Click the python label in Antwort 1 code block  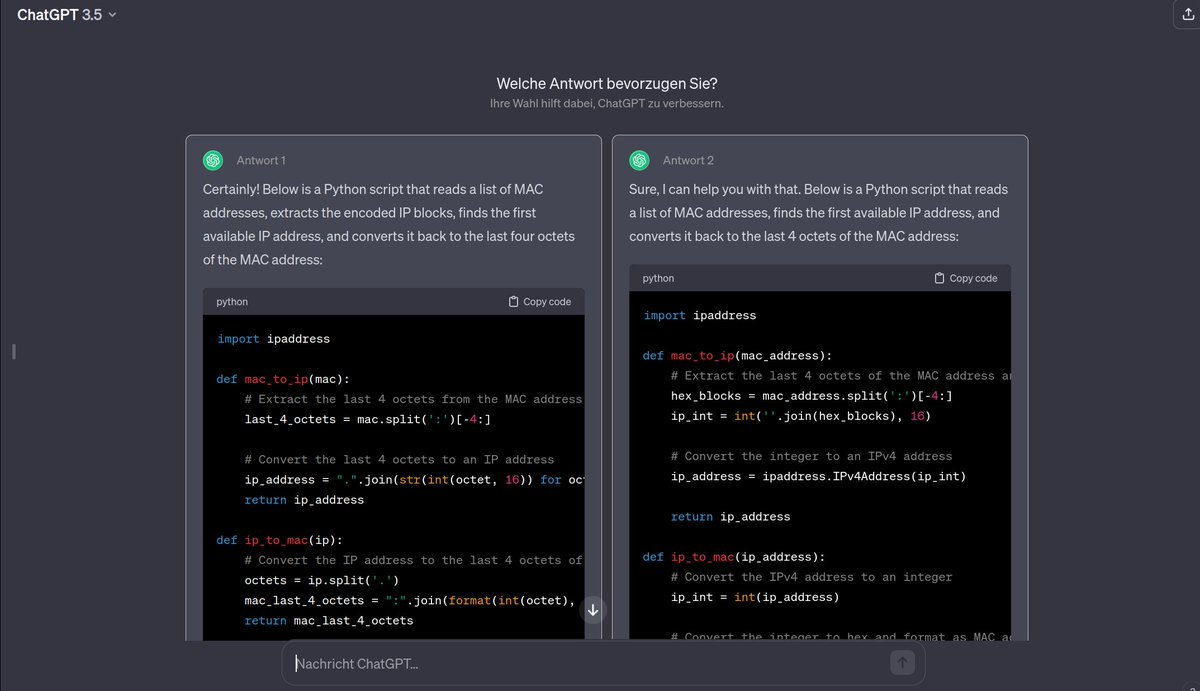pyautogui.click(x=232, y=301)
